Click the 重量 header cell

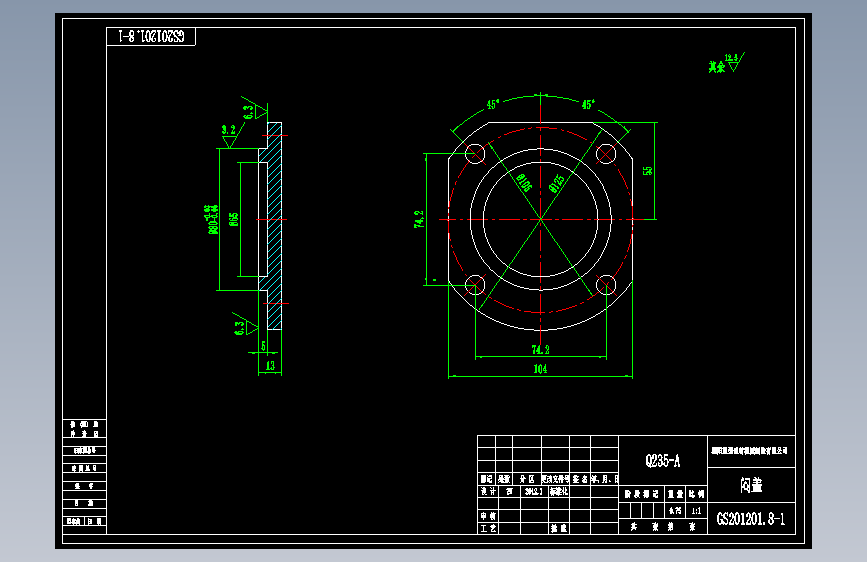pyautogui.click(x=675, y=494)
